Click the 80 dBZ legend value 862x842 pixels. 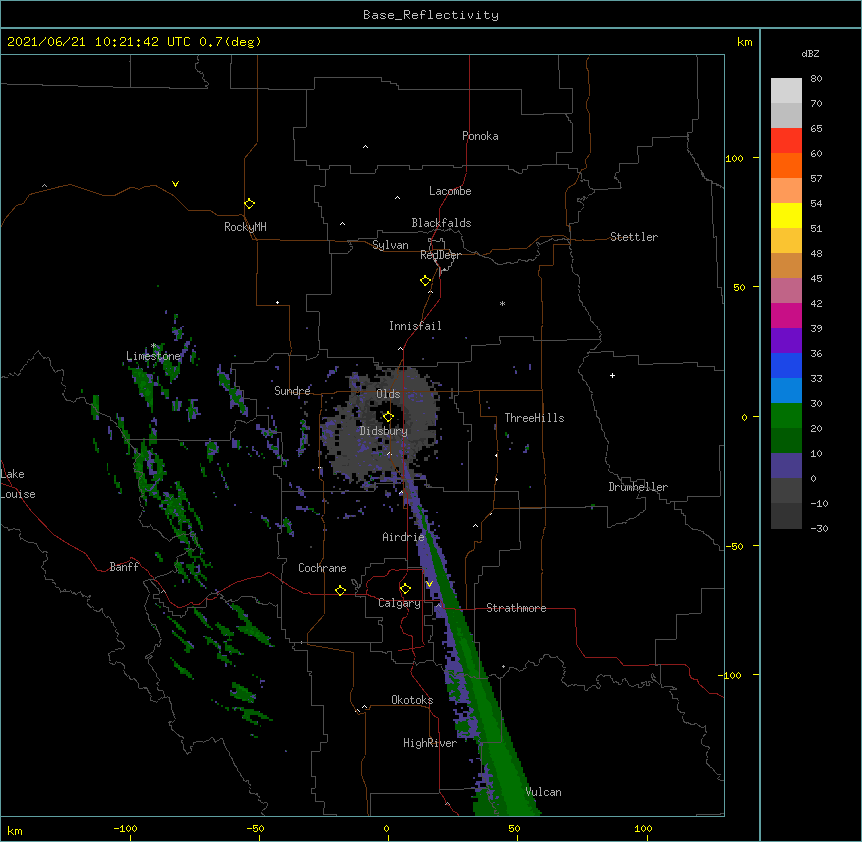pyautogui.click(x=816, y=79)
